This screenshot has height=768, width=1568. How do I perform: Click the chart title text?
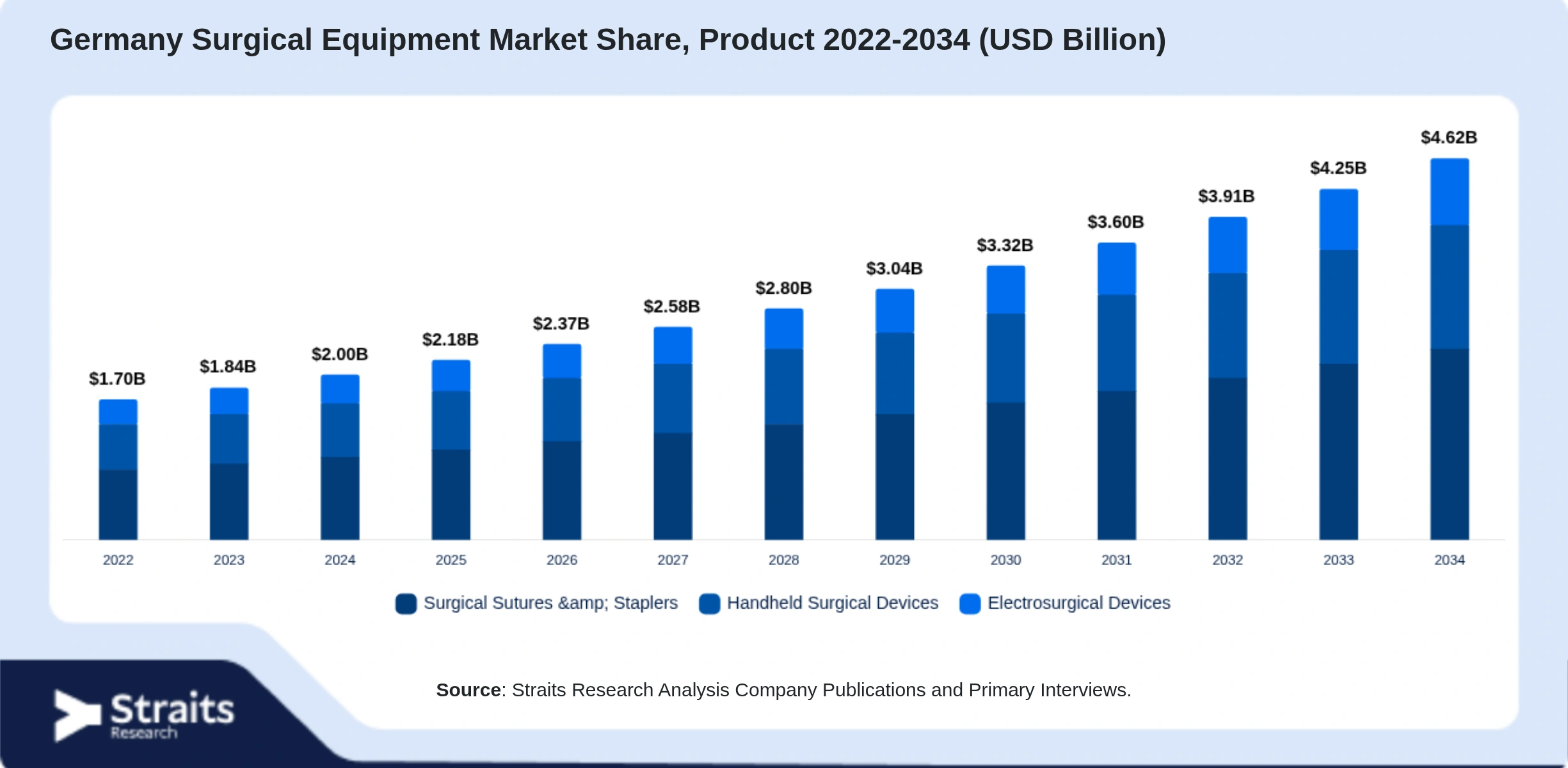click(608, 40)
